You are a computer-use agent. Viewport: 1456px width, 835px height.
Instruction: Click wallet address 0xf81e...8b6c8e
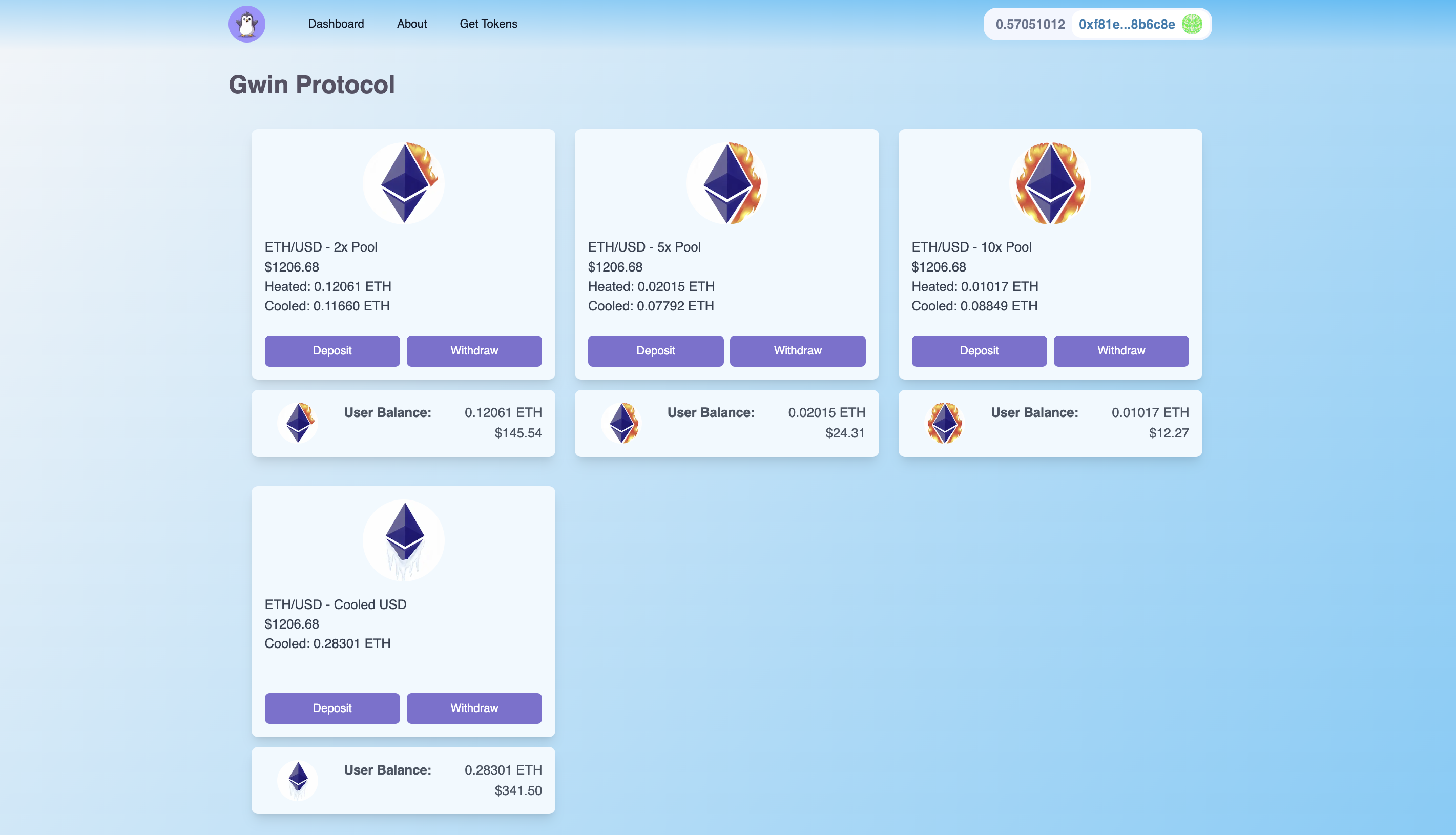pos(1126,24)
